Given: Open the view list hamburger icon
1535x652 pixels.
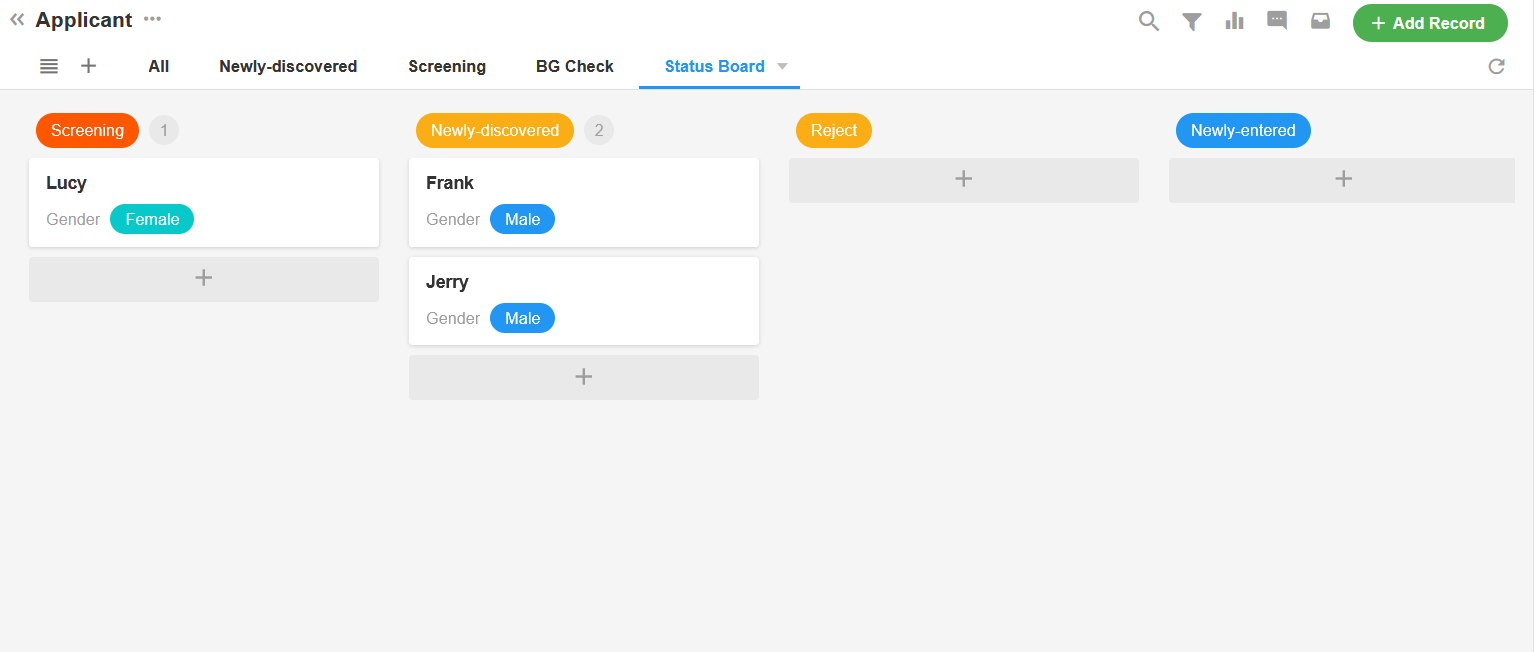Looking at the screenshot, I should [49, 66].
